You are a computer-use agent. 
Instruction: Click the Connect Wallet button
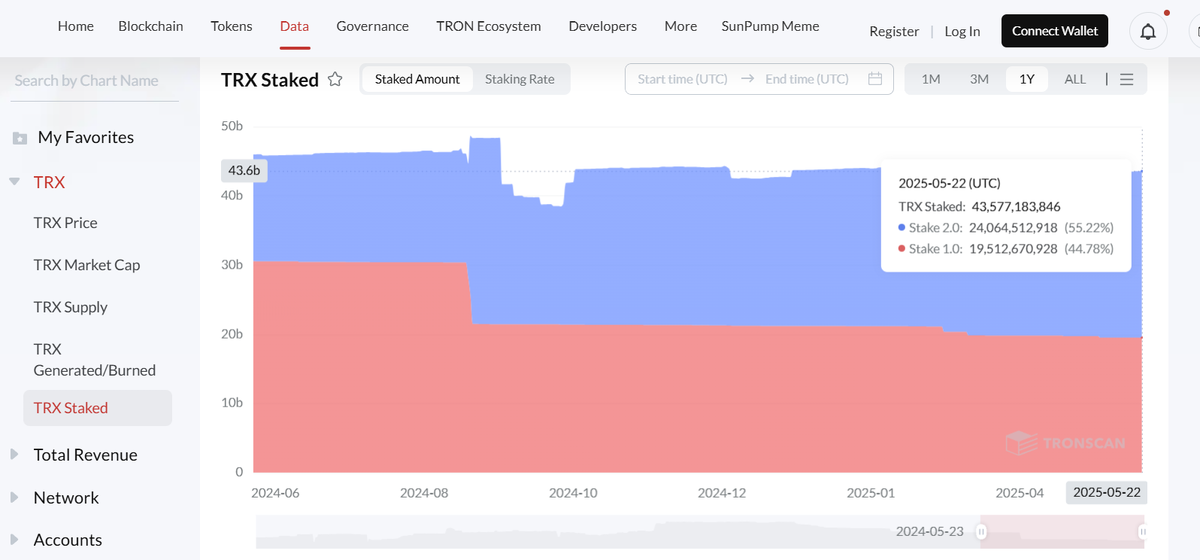tap(1055, 31)
